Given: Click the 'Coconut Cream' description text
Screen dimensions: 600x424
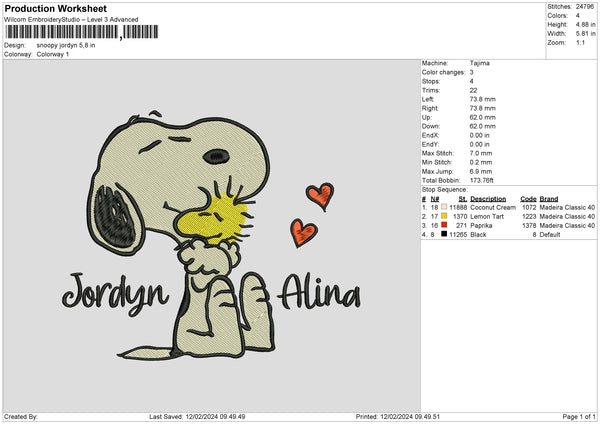Looking at the screenshot, I should [493, 207].
